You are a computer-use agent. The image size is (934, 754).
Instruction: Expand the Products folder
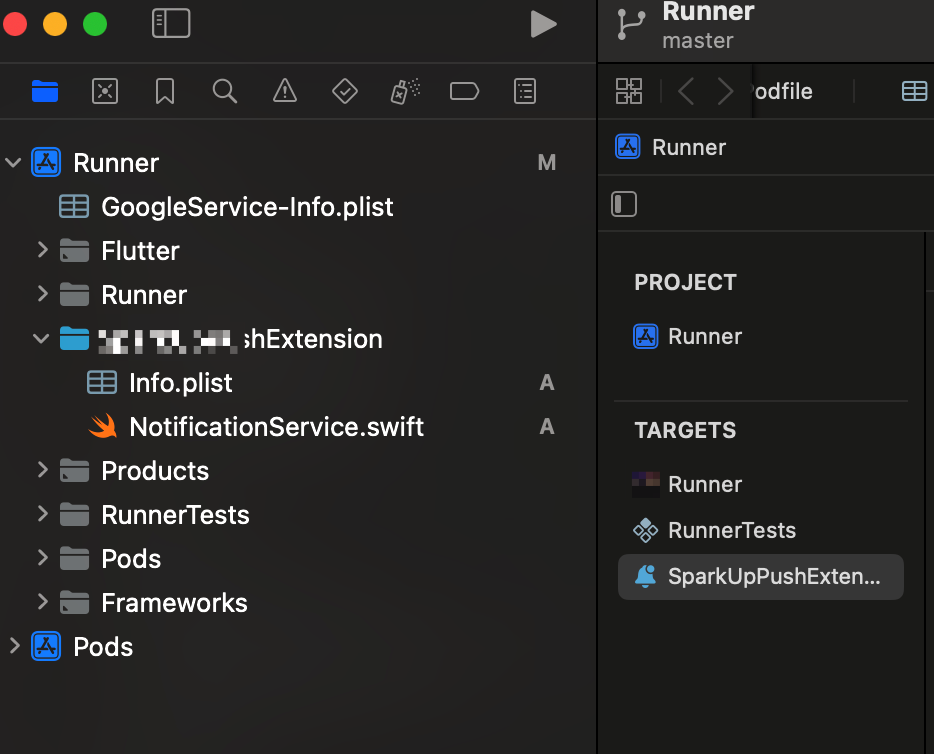coord(42,470)
